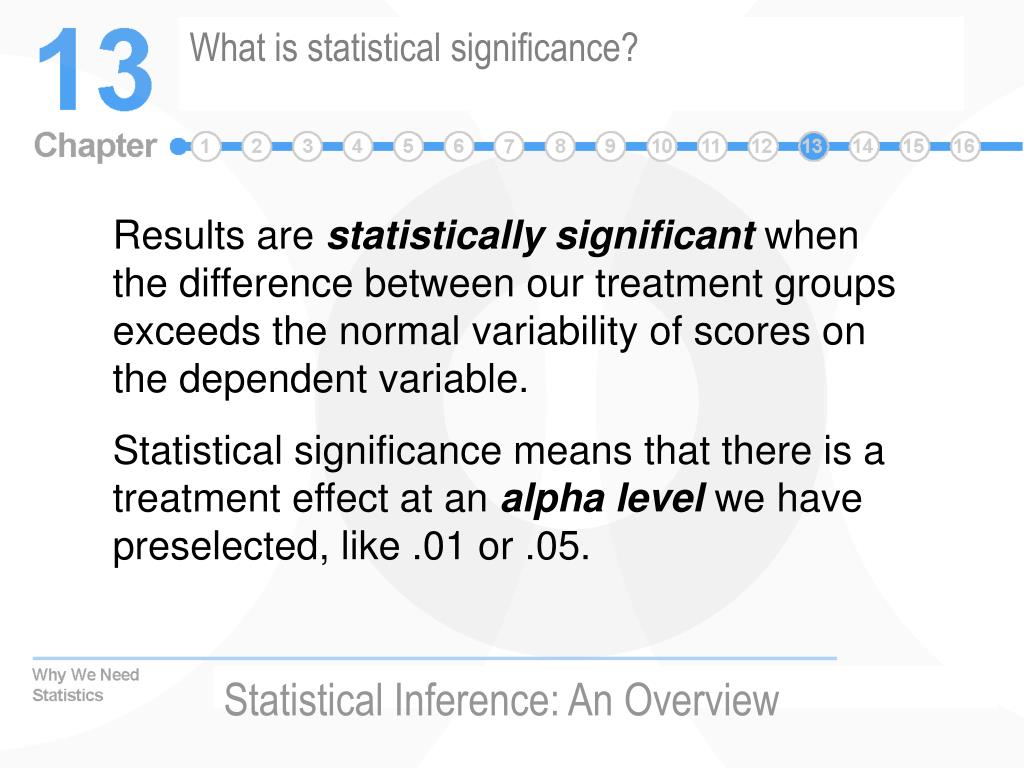This screenshot has height=768, width=1024.
Task: Click the 'Why We Need Statistics' footer label
Action: pos(86,684)
